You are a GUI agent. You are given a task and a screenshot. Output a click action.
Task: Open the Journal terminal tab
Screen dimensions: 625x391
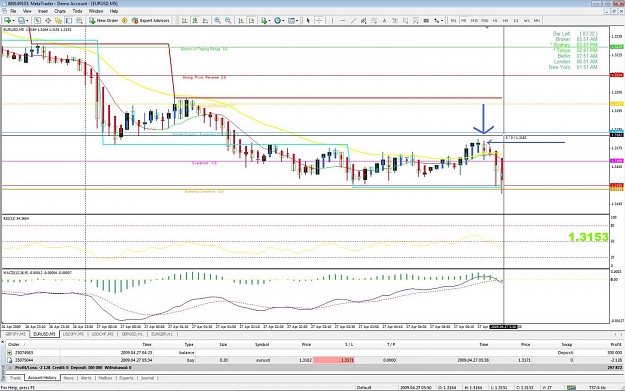tap(147, 378)
